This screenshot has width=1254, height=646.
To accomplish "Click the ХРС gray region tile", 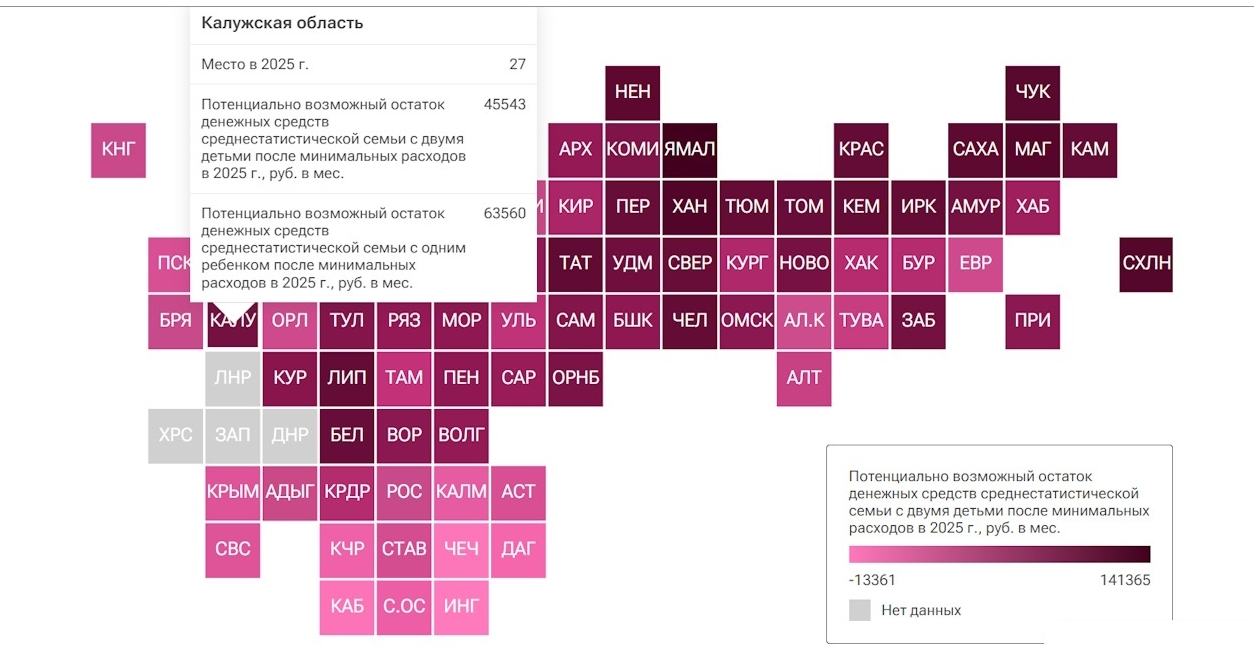I will click(x=175, y=435).
